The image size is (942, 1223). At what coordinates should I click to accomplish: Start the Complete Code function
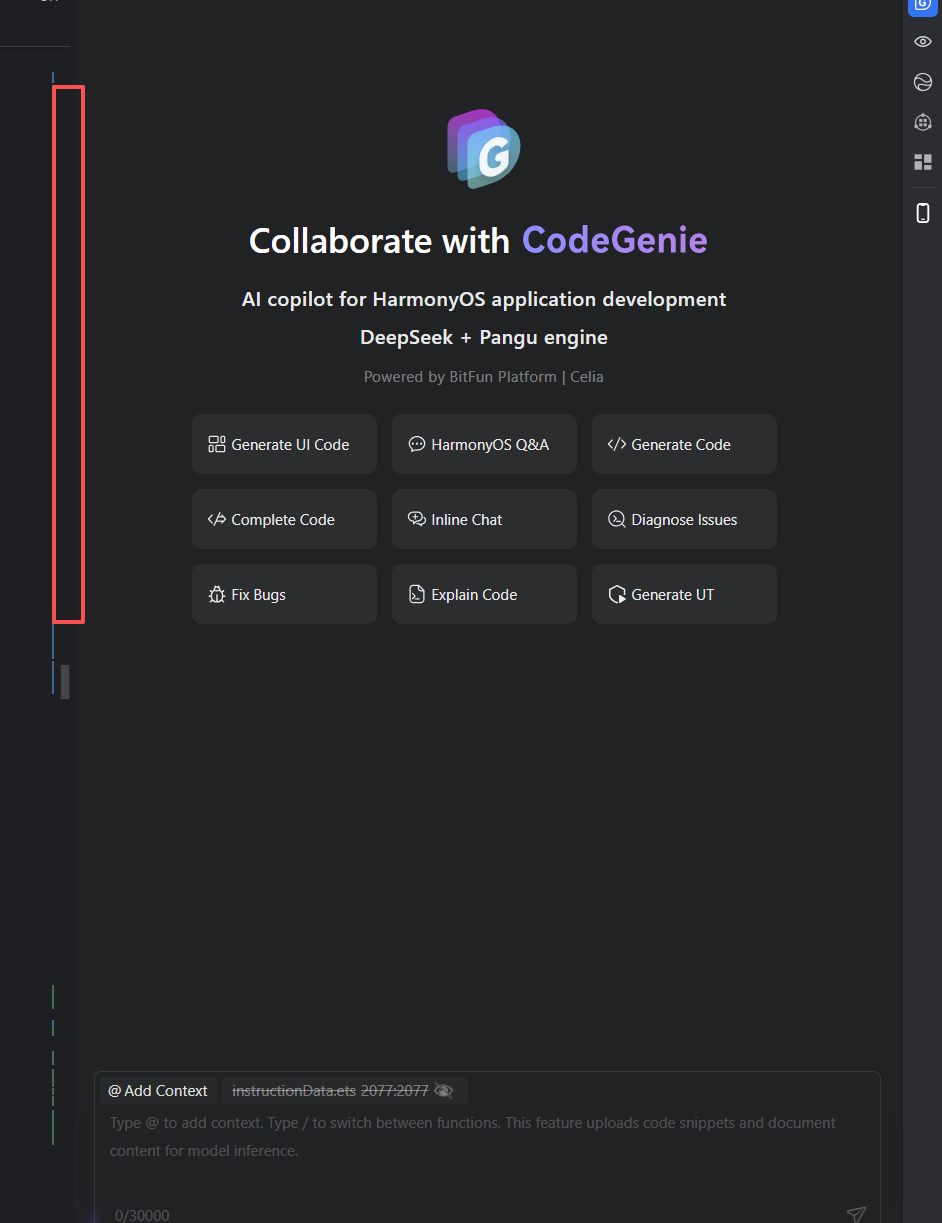(x=284, y=519)
